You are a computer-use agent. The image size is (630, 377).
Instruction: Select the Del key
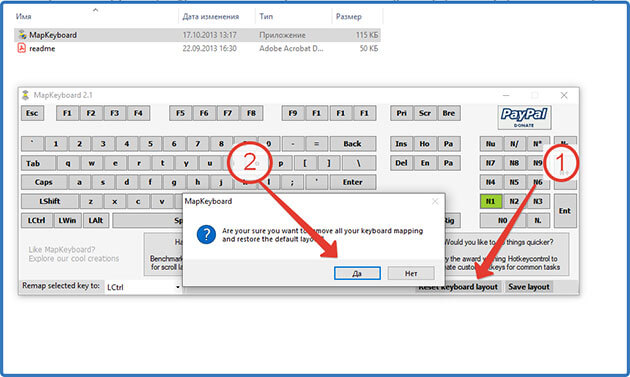(x=401, y=163)
